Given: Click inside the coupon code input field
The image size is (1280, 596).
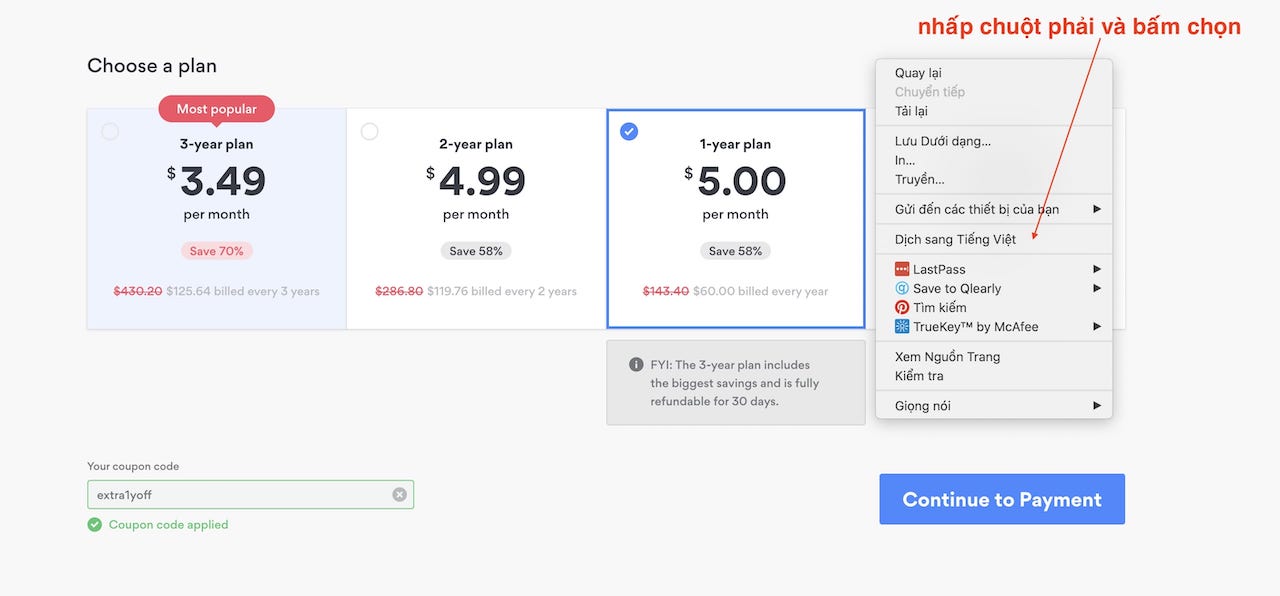Looking at the screenshot, I should point(240,495).
